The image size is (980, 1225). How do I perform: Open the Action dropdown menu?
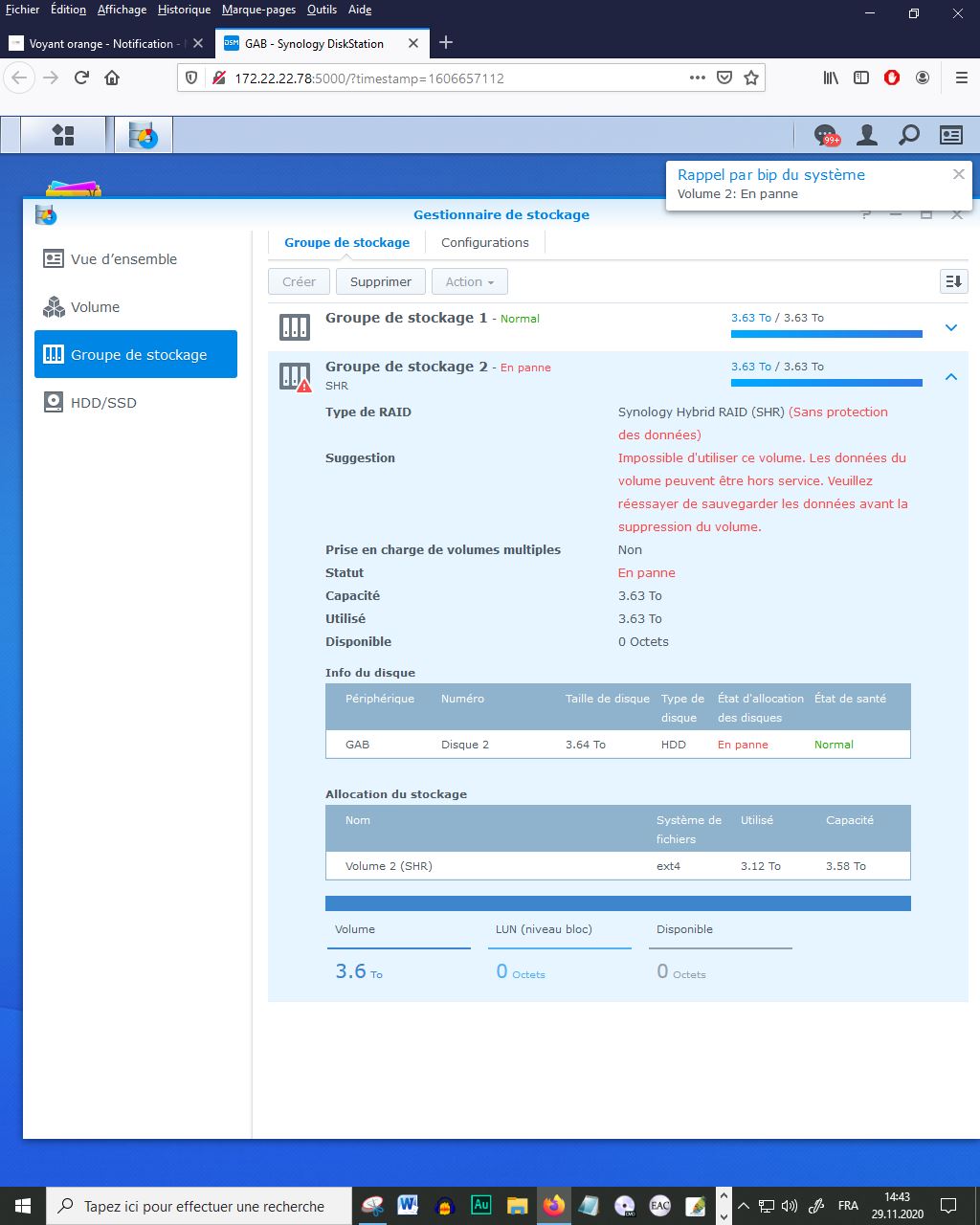coord(470,281)
